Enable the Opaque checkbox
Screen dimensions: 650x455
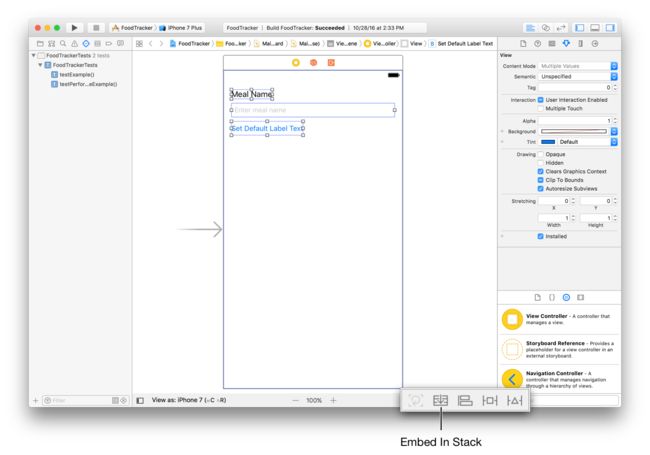541,154
